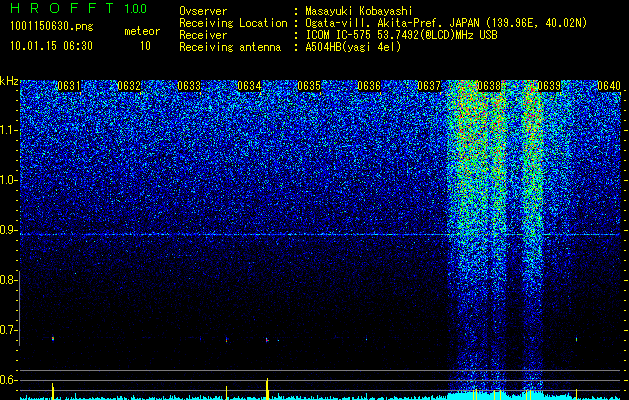Click observer name Masayuki Kobayashi

(359, 11)
